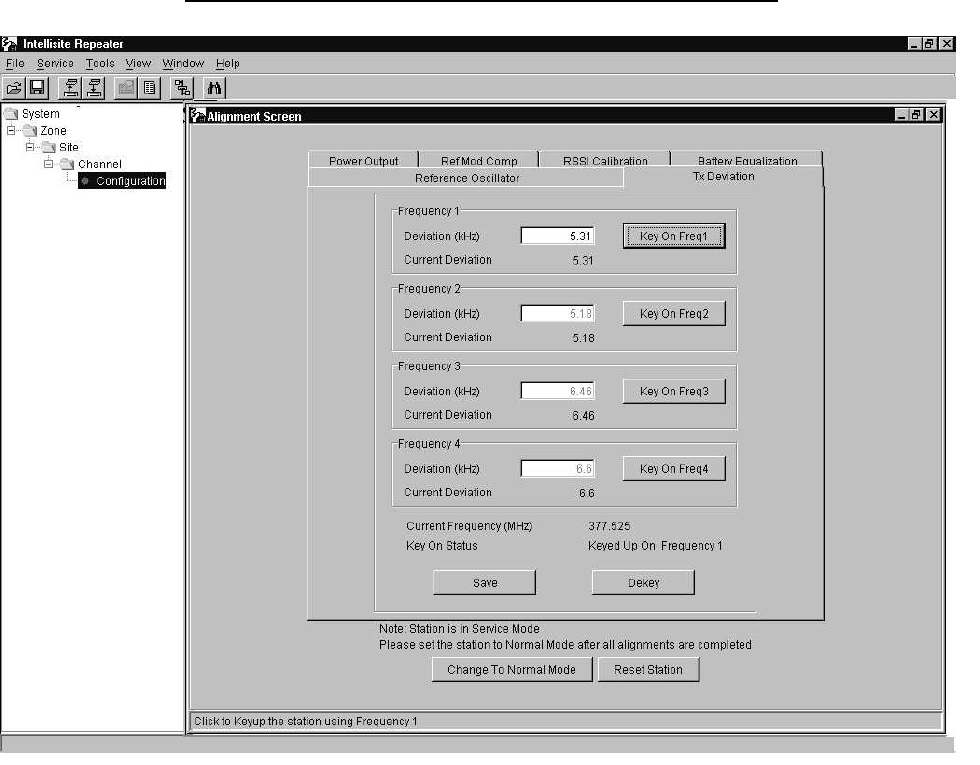Click the status bar Keyup message
The width and height of the screenshot is (980, 765).
(306, 721)
